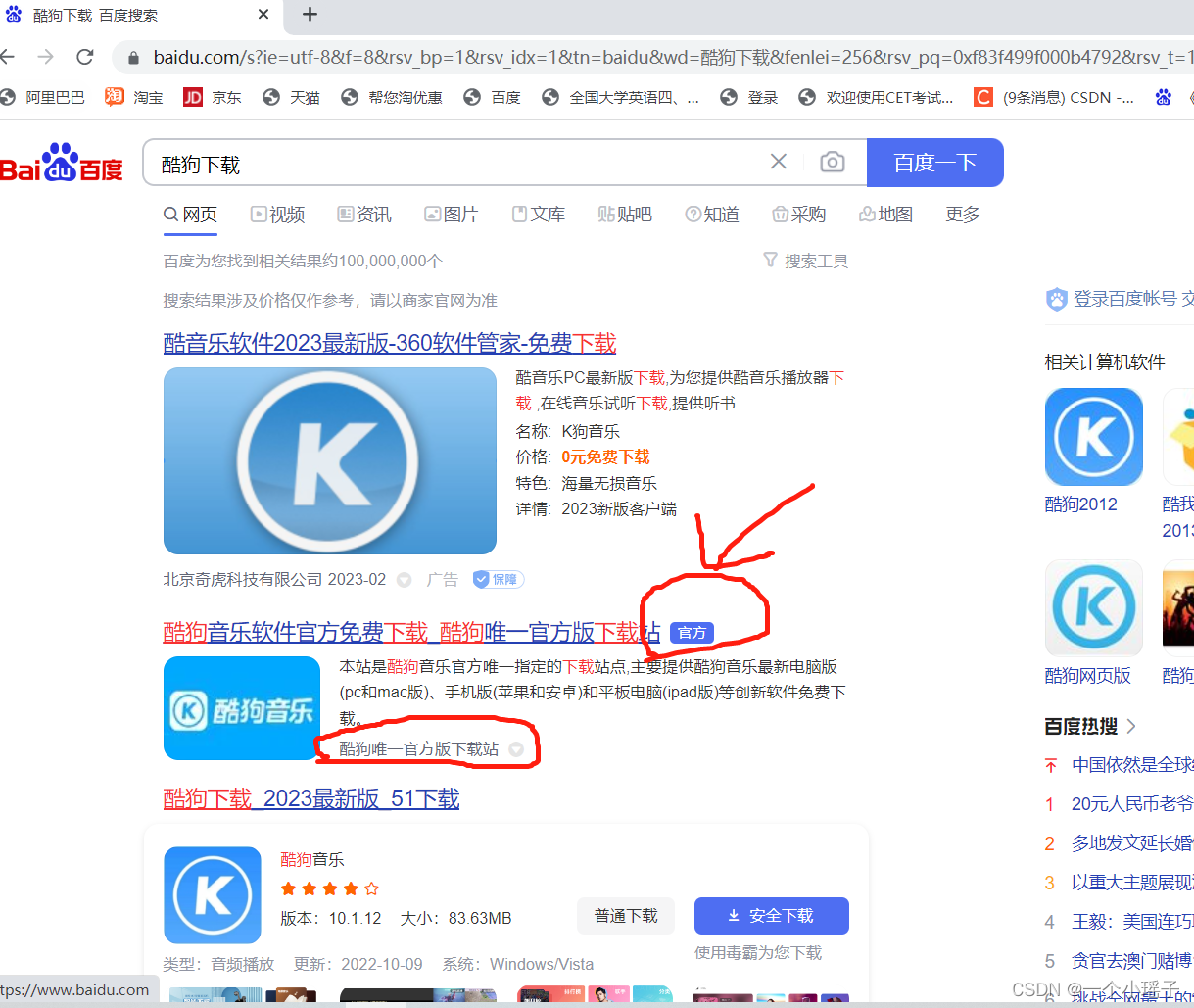
Task: Open the CSDN bookmark
Action: 1055,97
